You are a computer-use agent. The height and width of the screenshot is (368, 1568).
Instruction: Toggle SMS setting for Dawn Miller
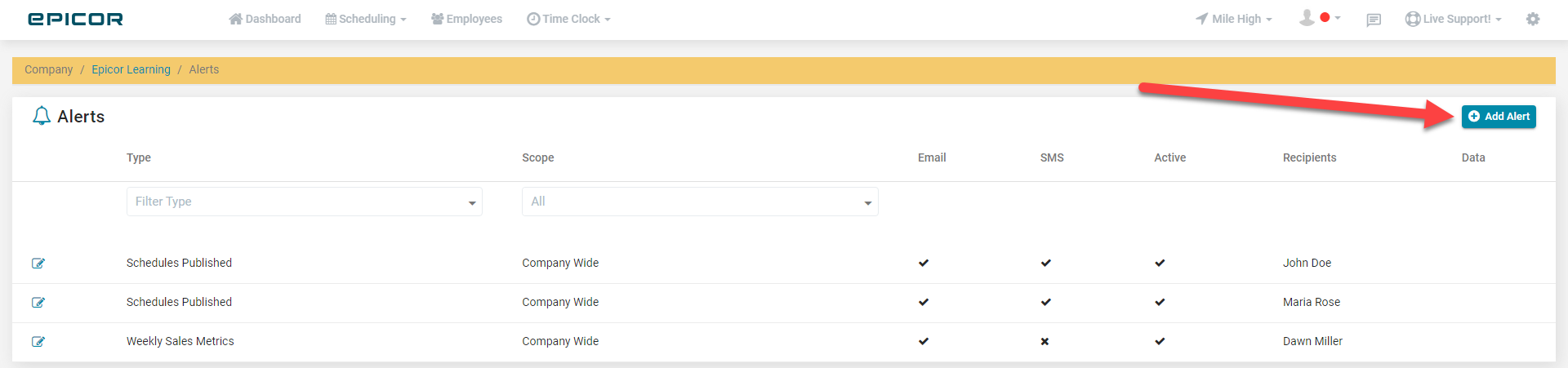[1045, 342]
